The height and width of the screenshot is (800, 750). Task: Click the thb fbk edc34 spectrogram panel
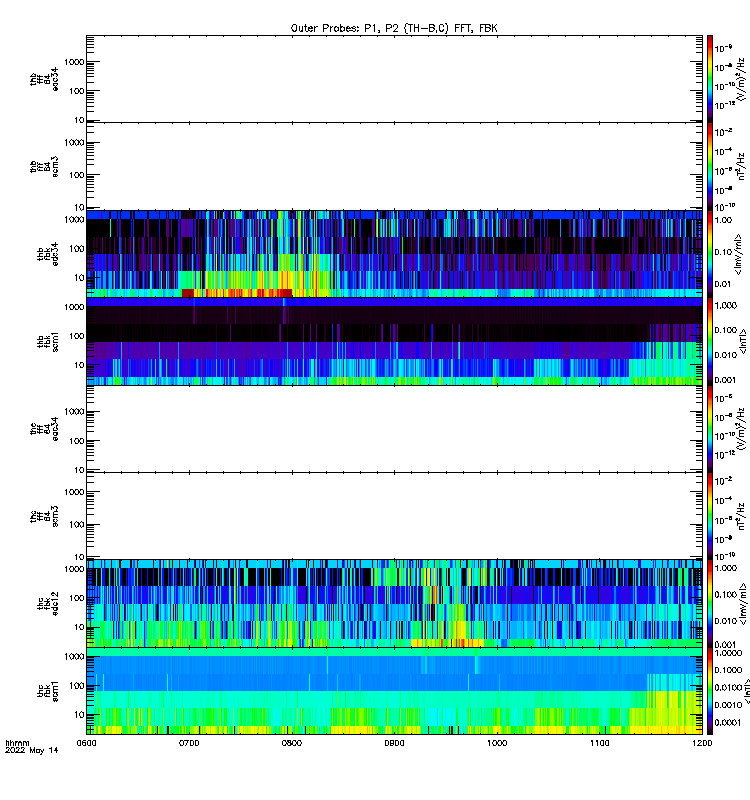point(394,254)
